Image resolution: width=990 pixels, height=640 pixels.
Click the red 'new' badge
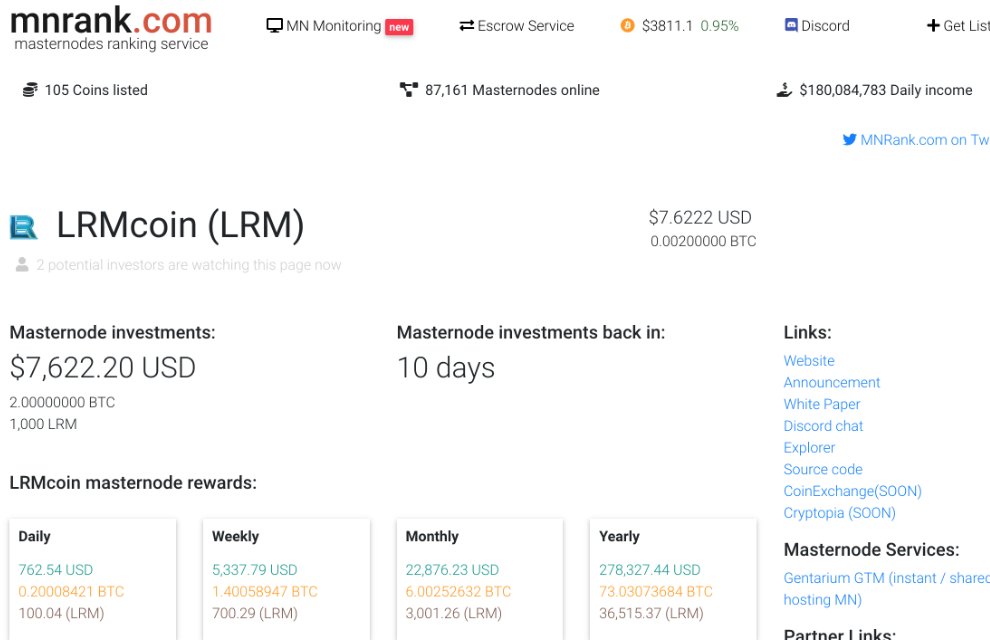pos(399,27)
